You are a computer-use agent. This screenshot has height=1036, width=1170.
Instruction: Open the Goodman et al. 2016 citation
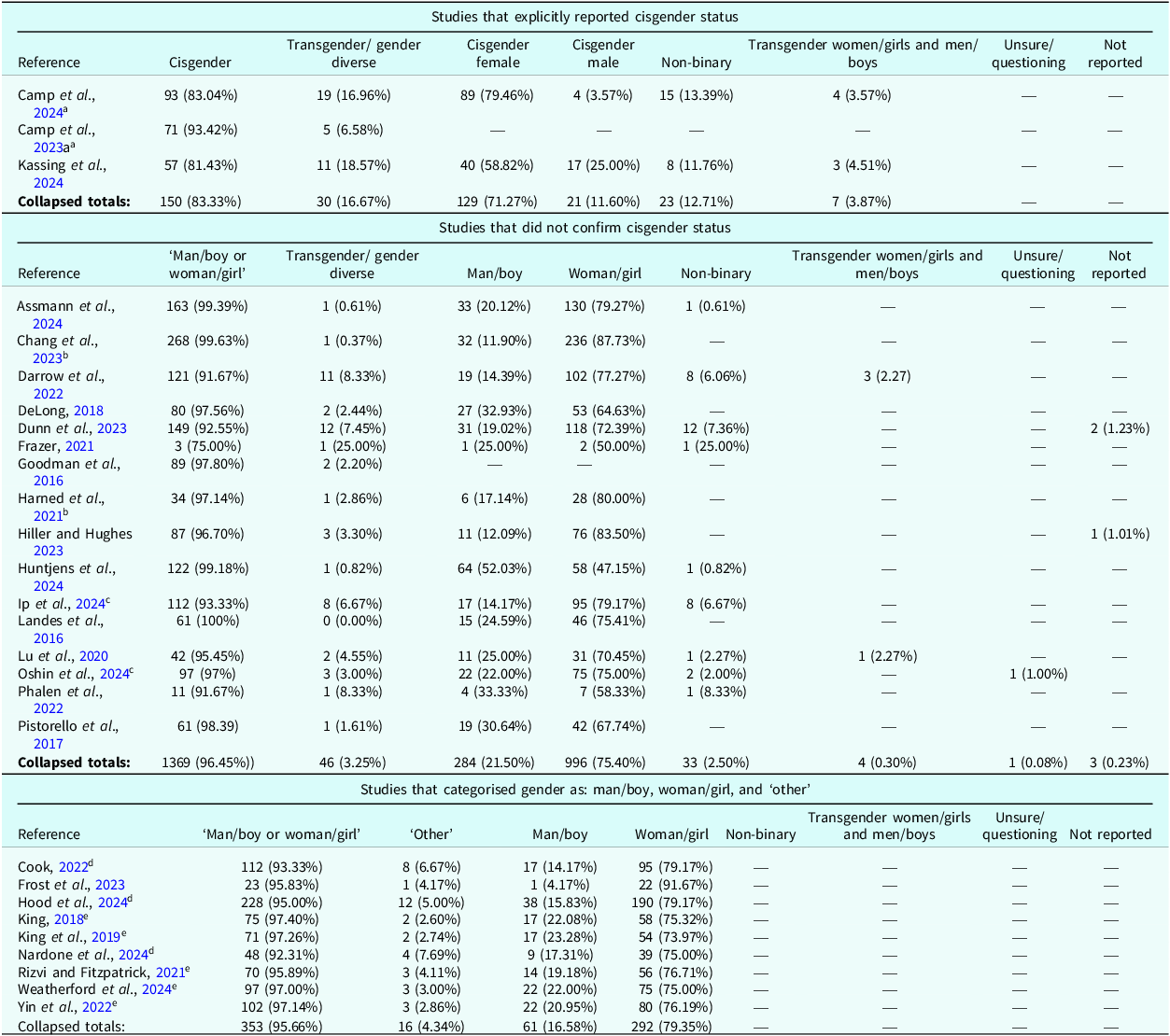pyautogui.click(x=49, y=481)
